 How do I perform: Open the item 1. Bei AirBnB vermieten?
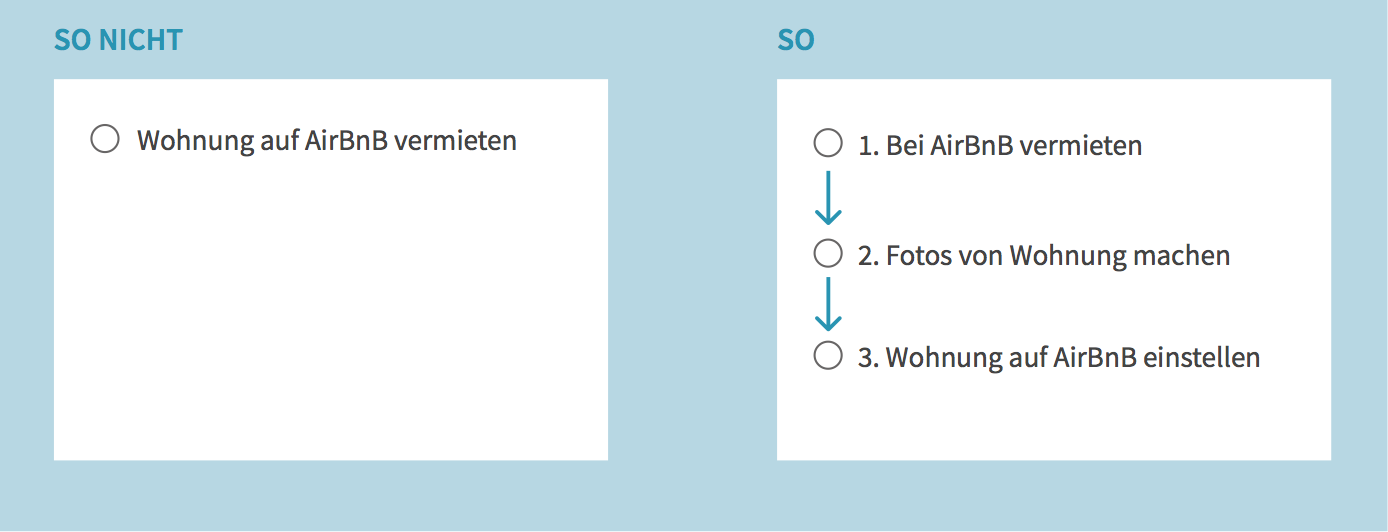[x=1000, y=146]
